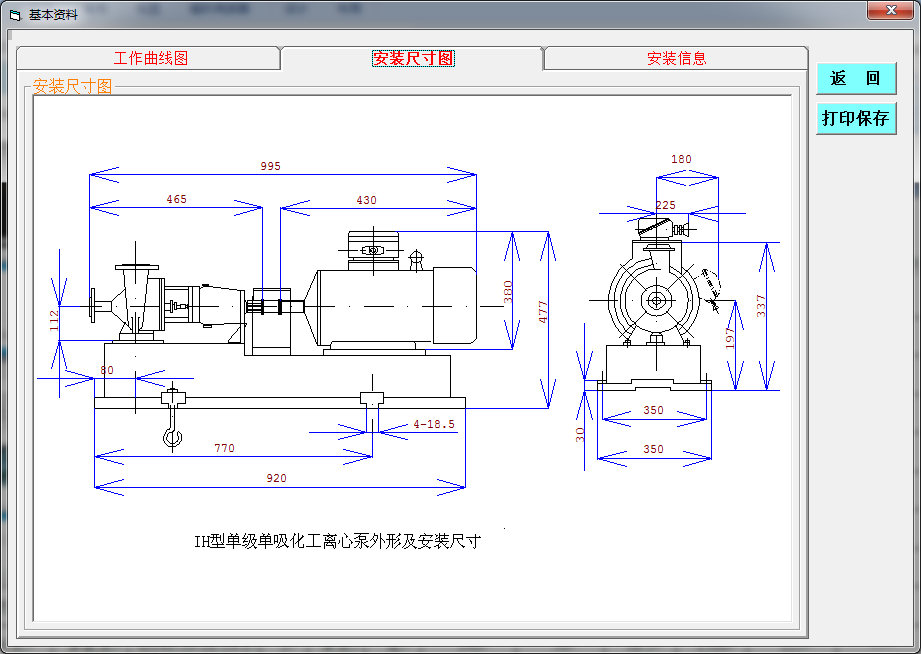Click the 返回 button
The image size is (921, 654).
(x=856, y=78)
